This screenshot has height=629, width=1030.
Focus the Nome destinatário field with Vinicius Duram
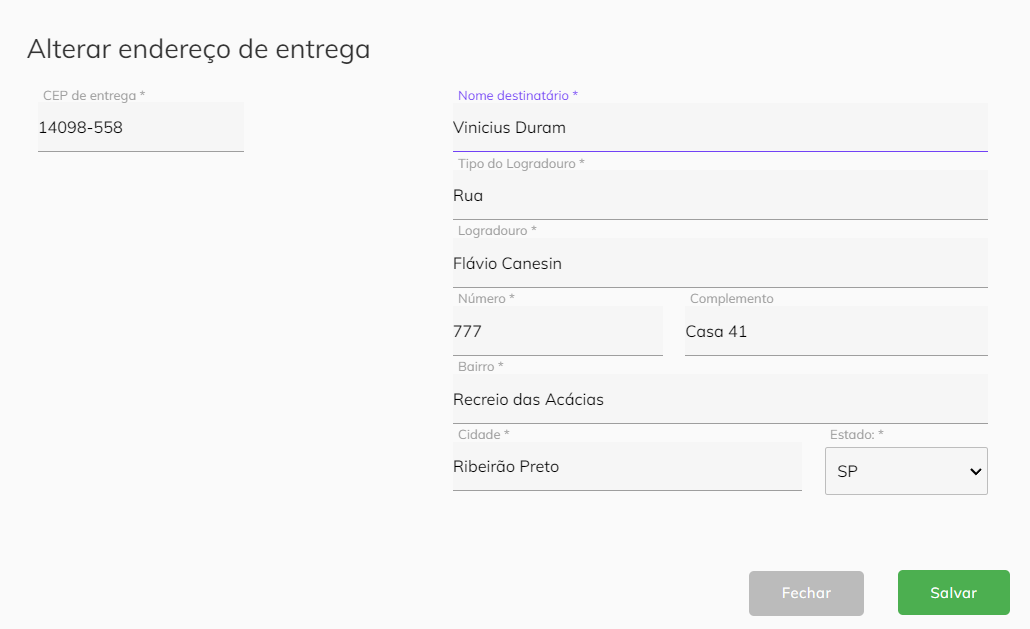(x=720, y=127)
